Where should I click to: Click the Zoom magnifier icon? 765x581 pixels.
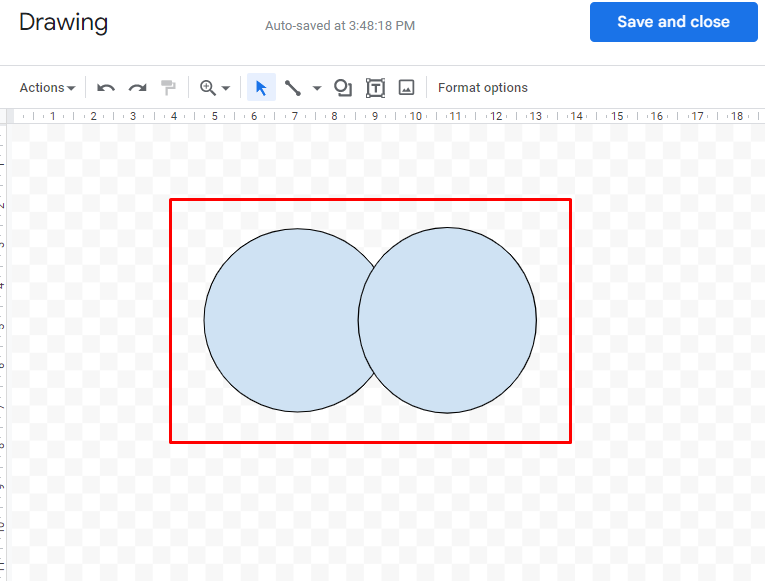click(x=208, y=88)
